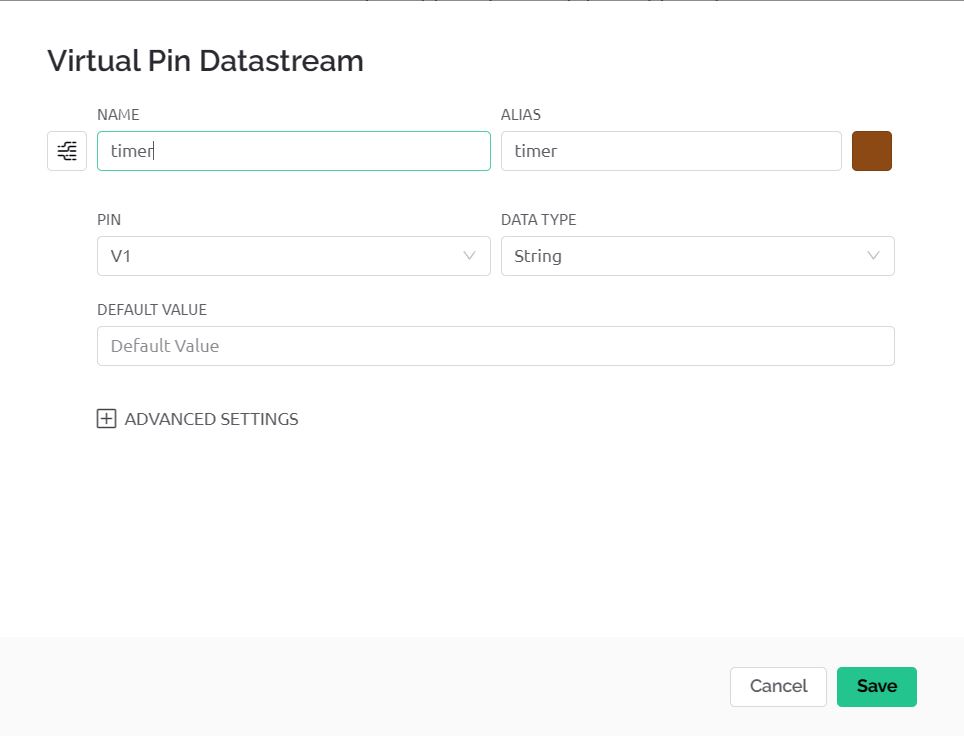
Task: Click the chevron arrow in the Data Type field
Action: click(x=873, y=256)
